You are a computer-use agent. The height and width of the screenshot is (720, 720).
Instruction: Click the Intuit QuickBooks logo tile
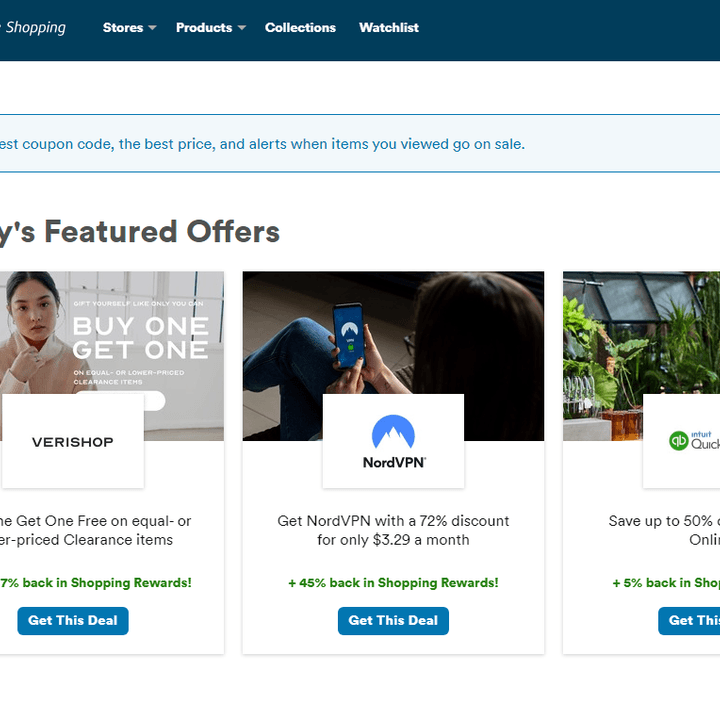tap(681, 441)
